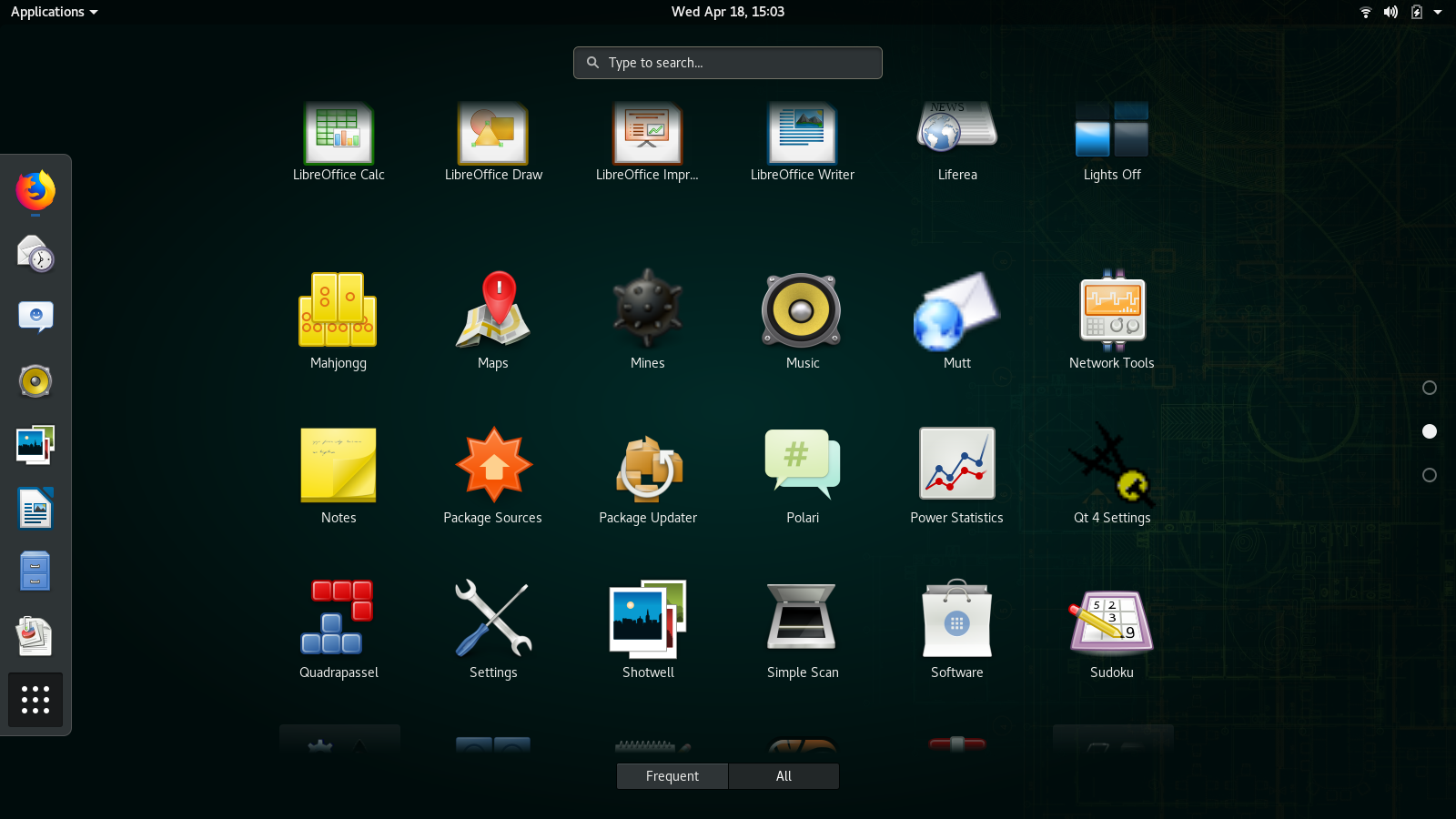Select the first page indicator dot

click(1430, 388)
